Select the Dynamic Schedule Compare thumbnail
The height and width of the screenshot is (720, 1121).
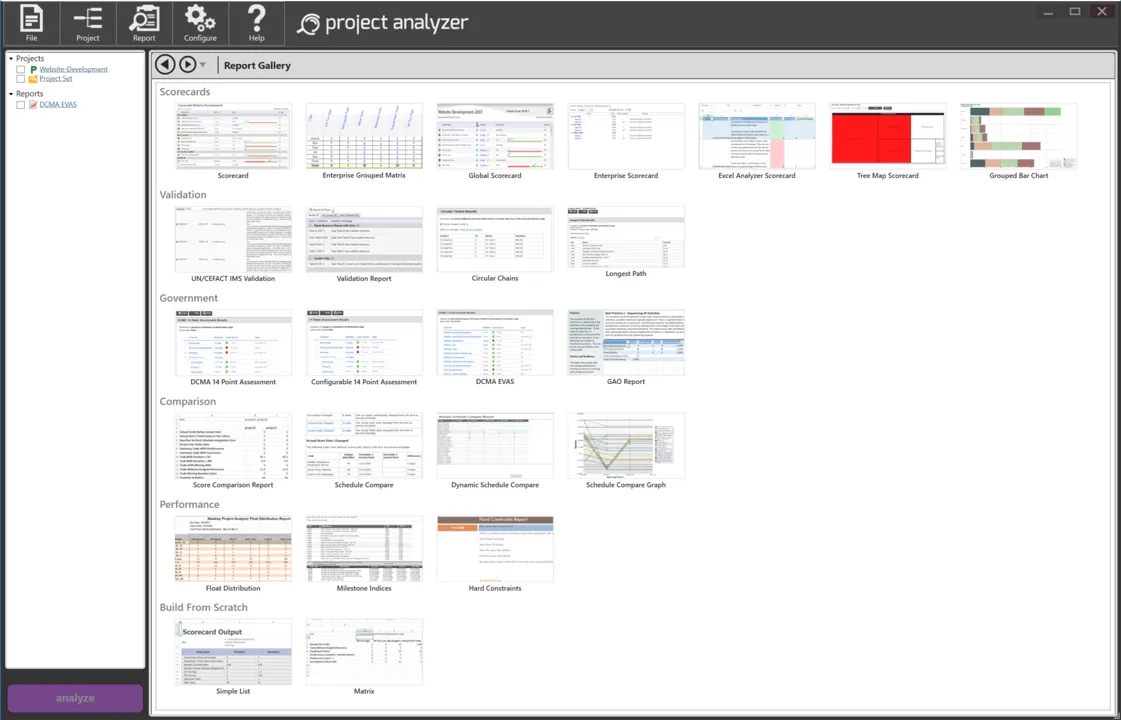pos(495,445)
